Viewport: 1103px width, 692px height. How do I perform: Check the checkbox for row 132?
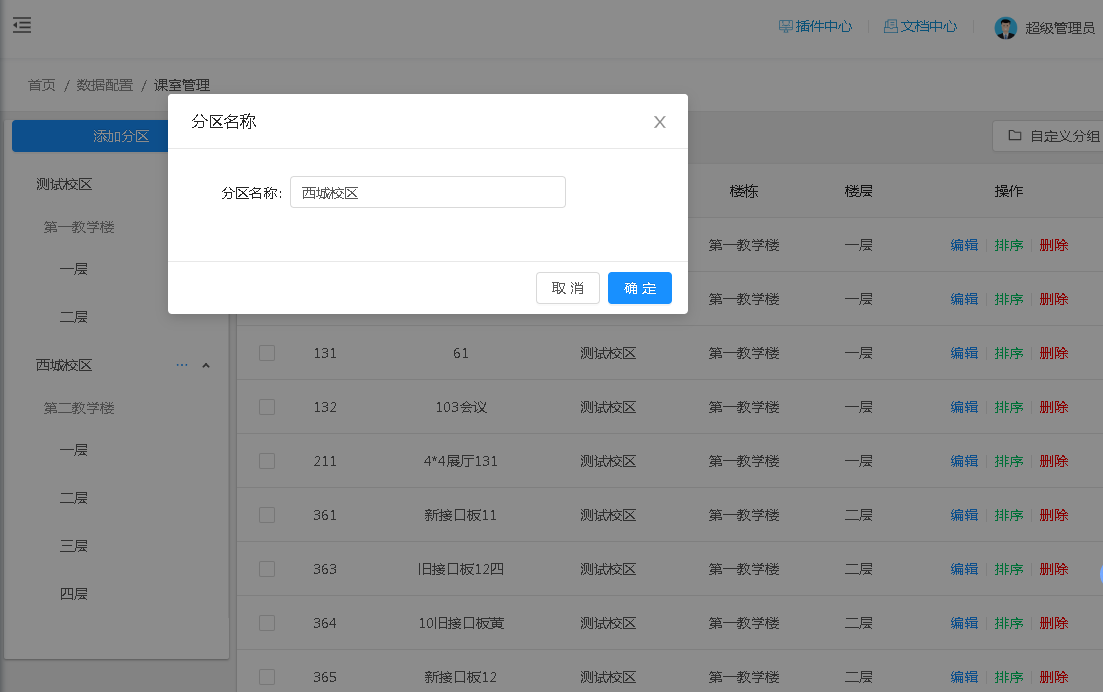tap(267, 407)
